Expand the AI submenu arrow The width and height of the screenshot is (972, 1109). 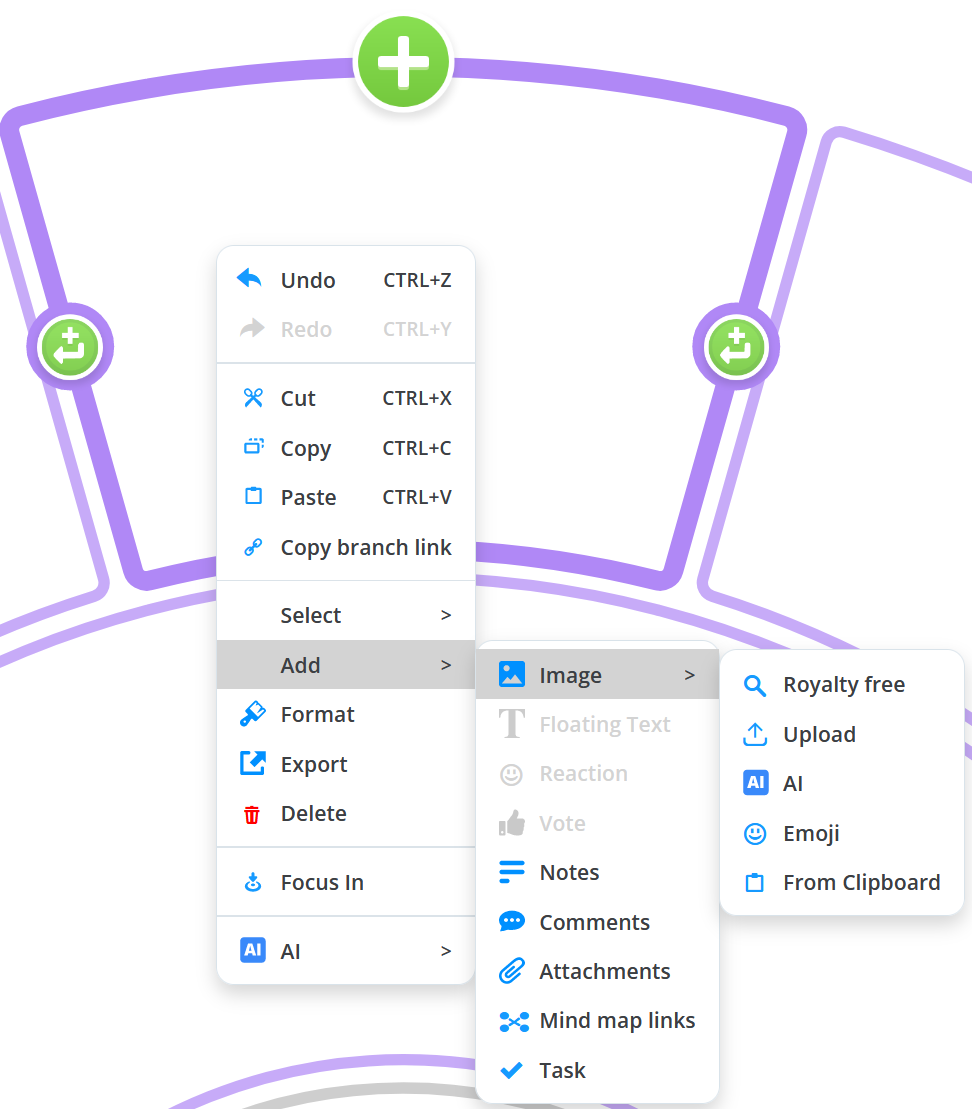(446, 951)
